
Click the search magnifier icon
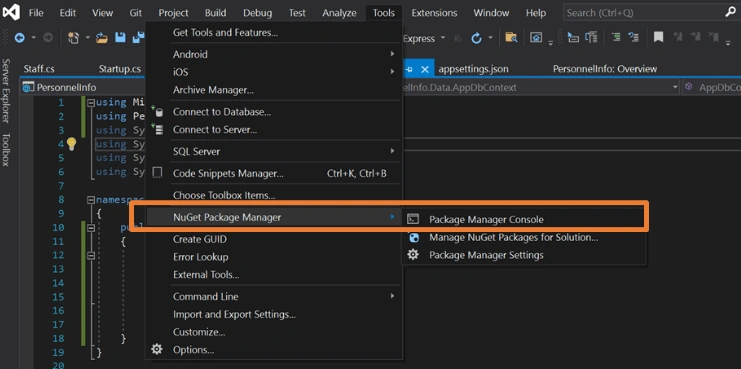pos(730,13)
